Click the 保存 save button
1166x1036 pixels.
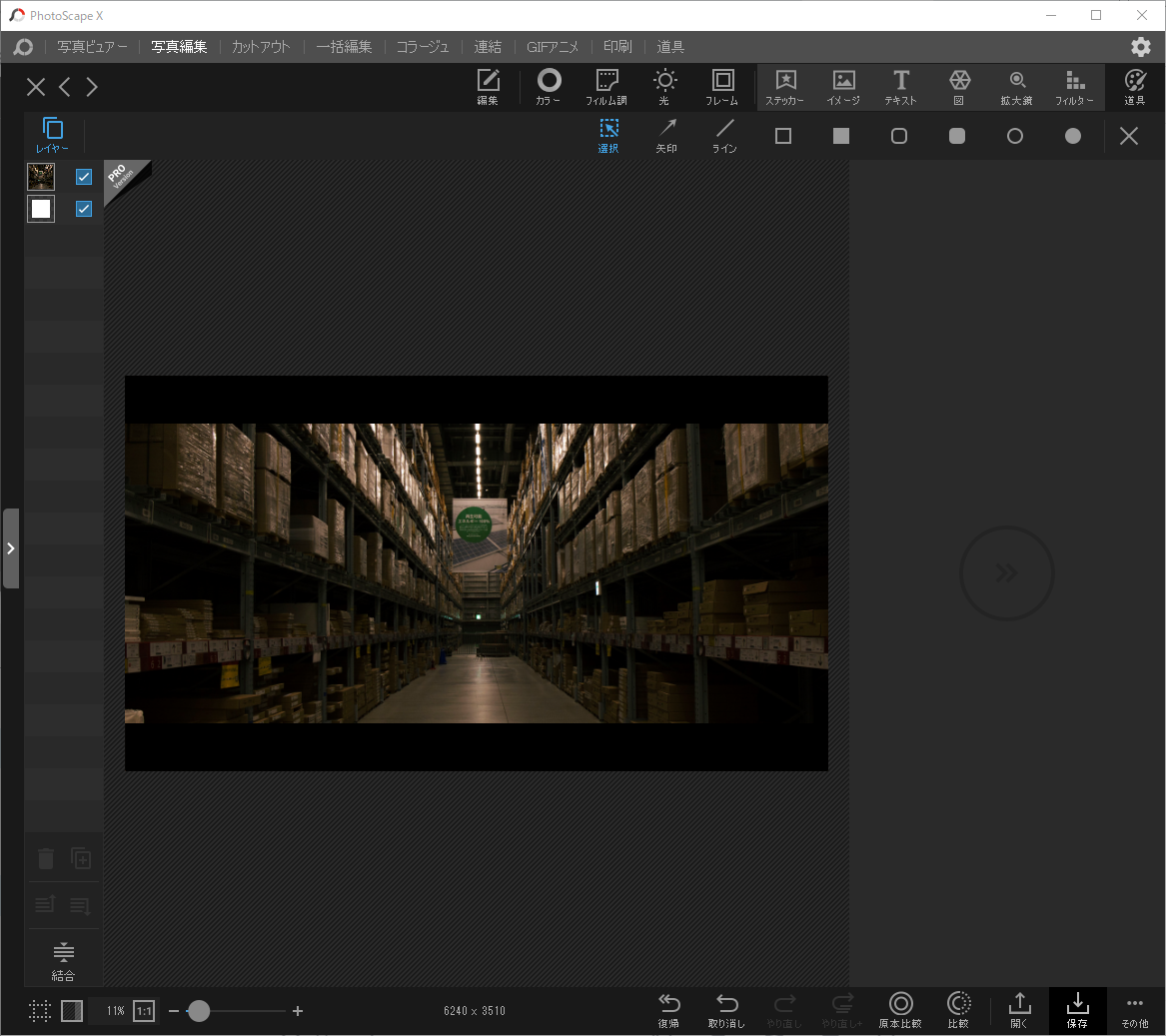[x=1077, y=1009]
